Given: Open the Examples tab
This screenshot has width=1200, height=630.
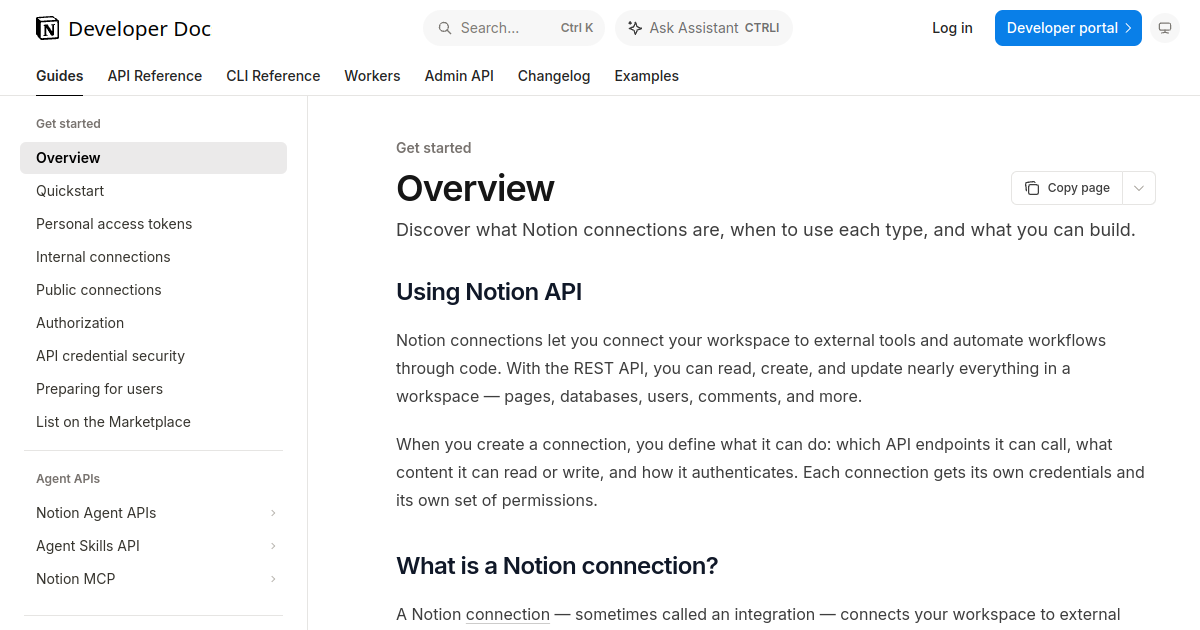Looking at the screenshot, I should point(646,76).
